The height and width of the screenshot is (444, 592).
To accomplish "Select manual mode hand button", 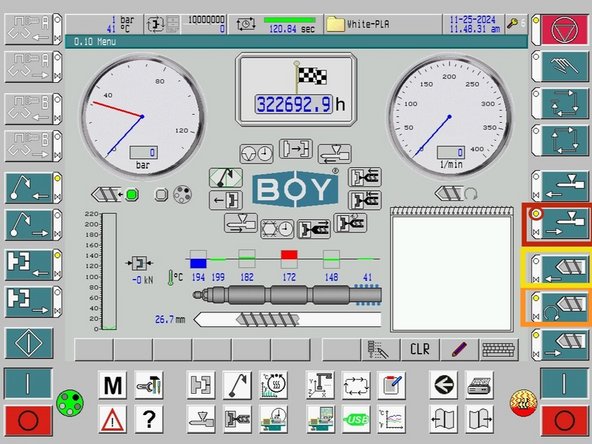I will coord(560,66).
